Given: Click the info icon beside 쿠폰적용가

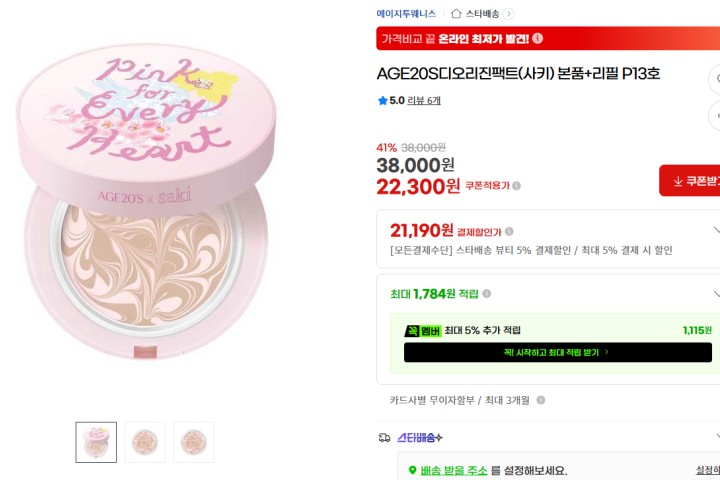Looking at the screenshot, I should pos(517,186).
